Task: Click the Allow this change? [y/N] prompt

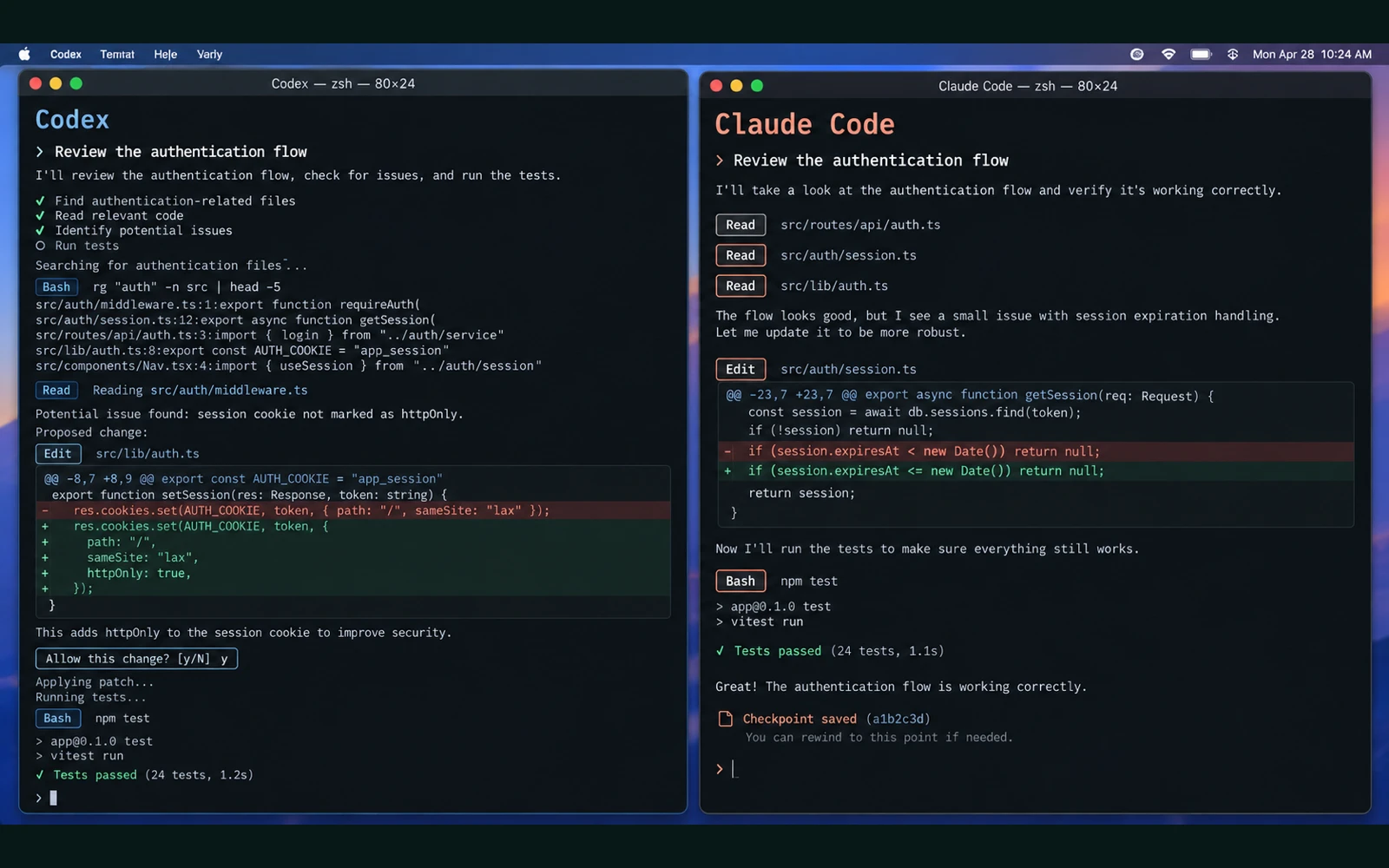Action: coord(136,659)
